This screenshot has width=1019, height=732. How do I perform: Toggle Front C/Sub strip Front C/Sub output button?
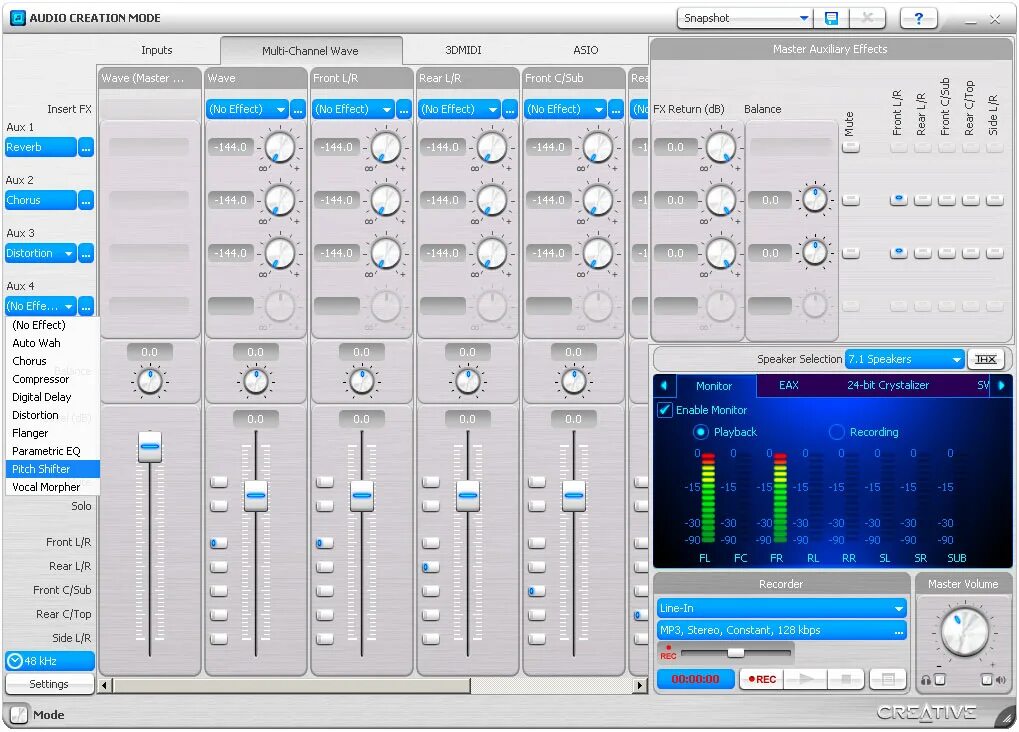coord(537,591)
